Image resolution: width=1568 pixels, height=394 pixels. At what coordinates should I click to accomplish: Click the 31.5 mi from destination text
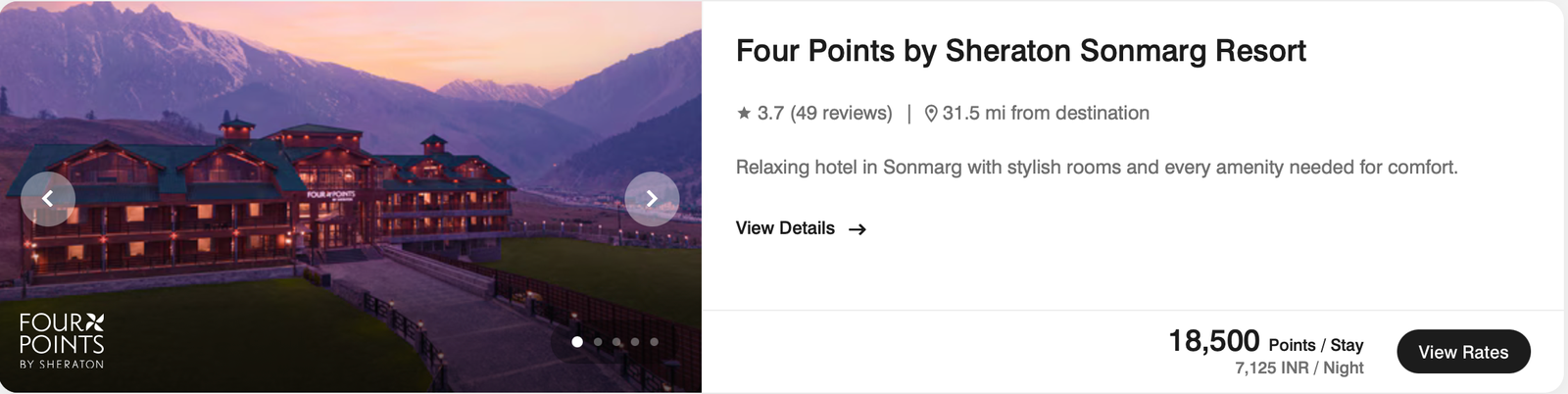point(1046,114)
